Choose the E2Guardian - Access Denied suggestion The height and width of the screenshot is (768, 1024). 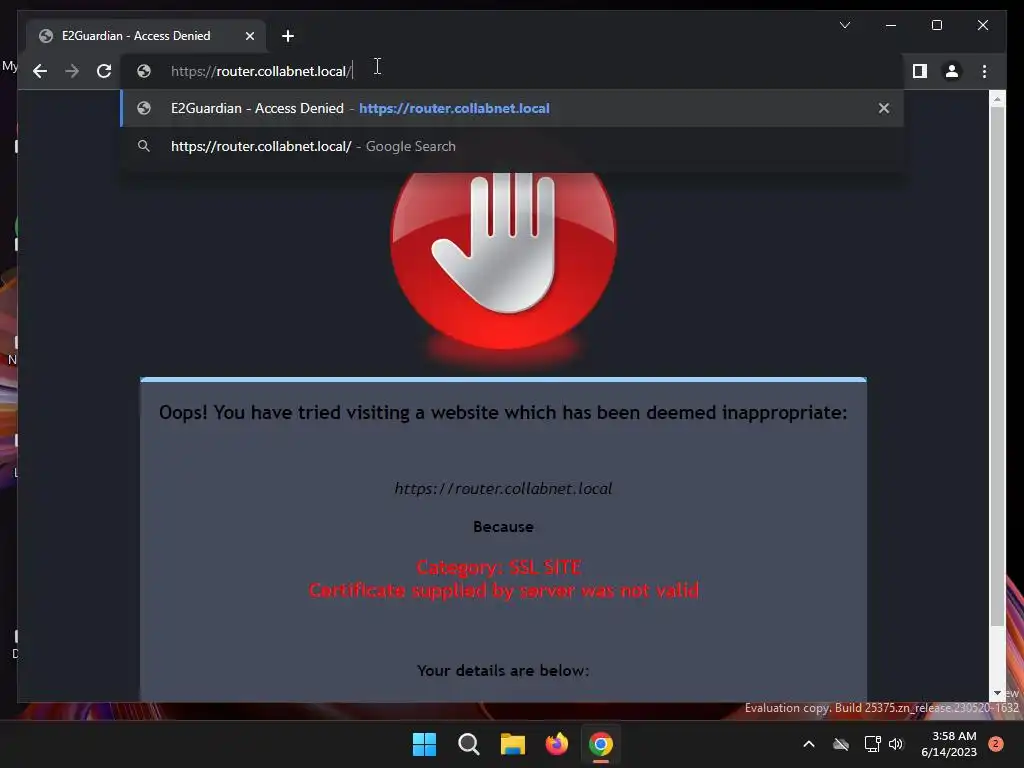point(512,108)
